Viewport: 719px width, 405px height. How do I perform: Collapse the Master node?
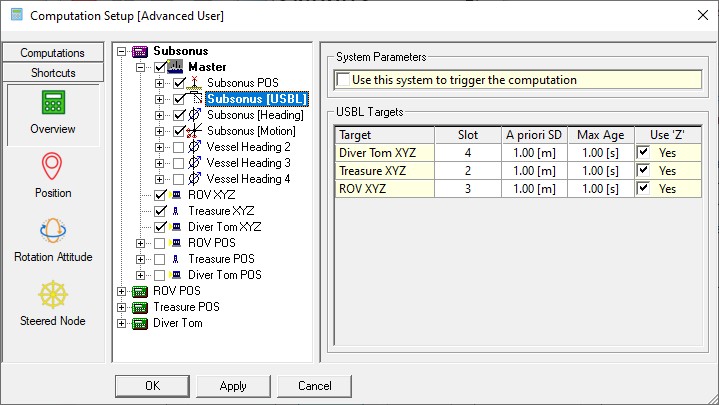click(x=141, y=67)
